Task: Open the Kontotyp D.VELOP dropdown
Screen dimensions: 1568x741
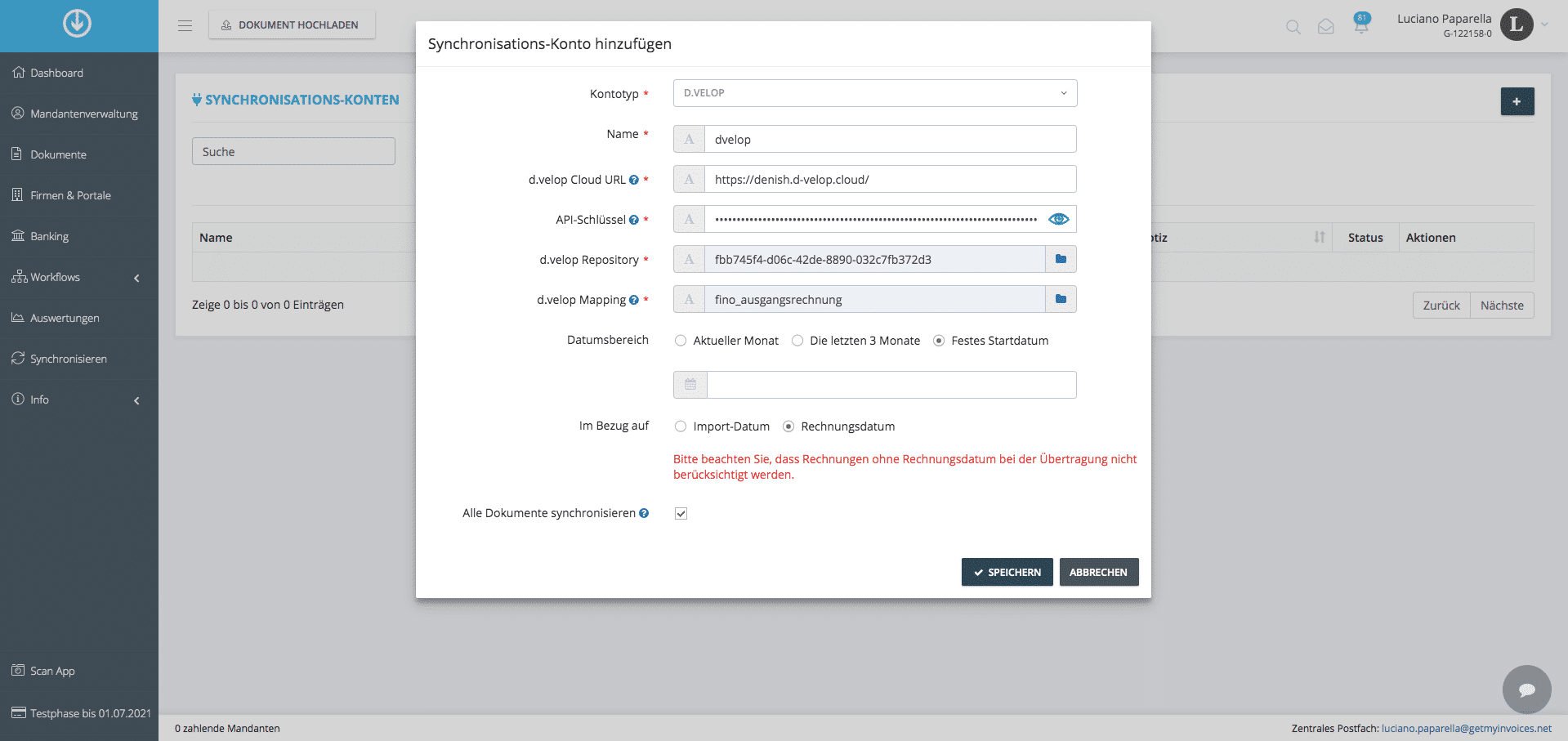Action: (x=875, y=93)
